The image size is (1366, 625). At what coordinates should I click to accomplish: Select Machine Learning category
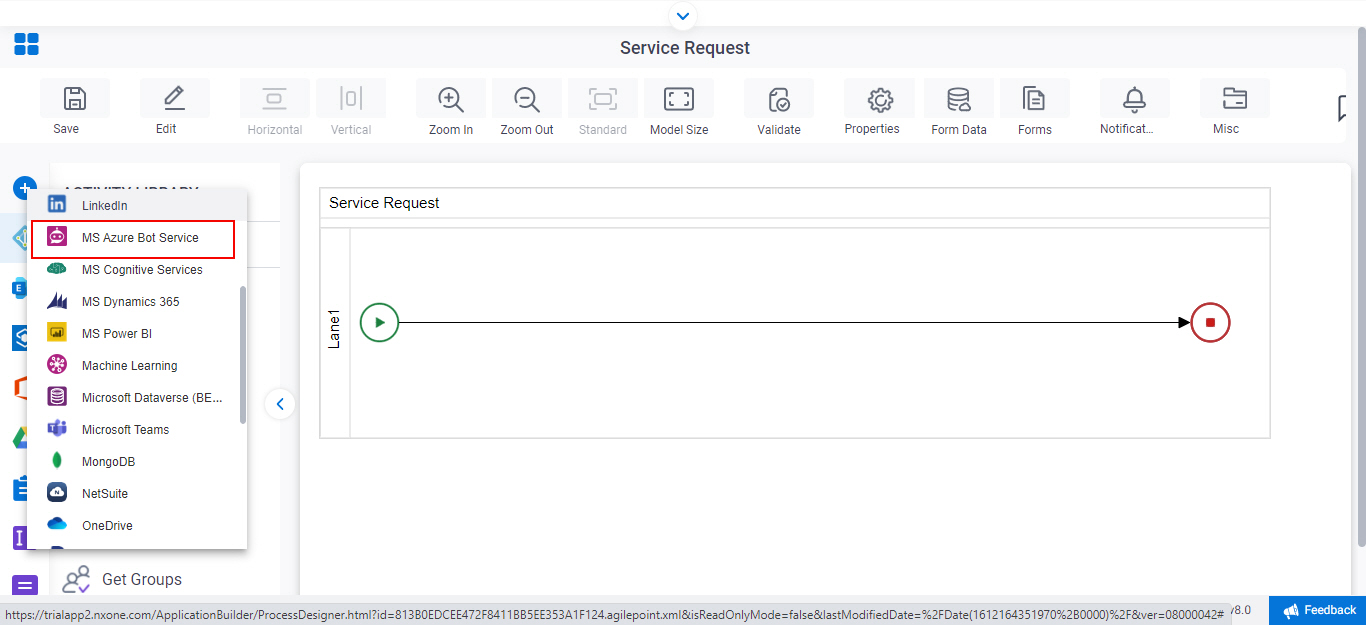click(x=137, y=366)
